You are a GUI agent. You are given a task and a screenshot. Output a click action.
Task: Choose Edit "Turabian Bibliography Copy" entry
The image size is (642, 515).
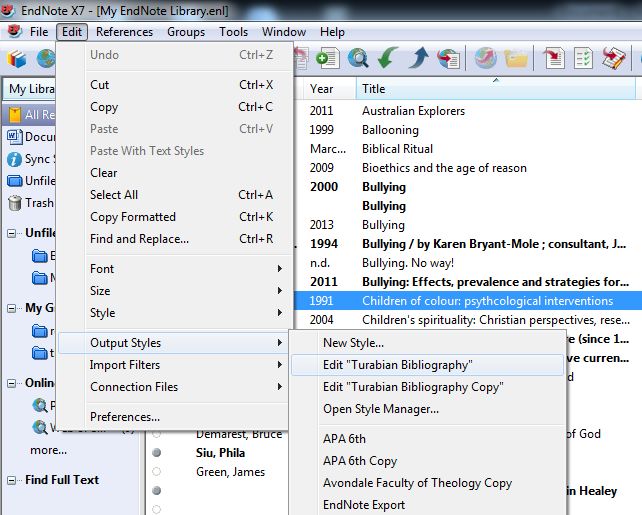tap(428, 387)
